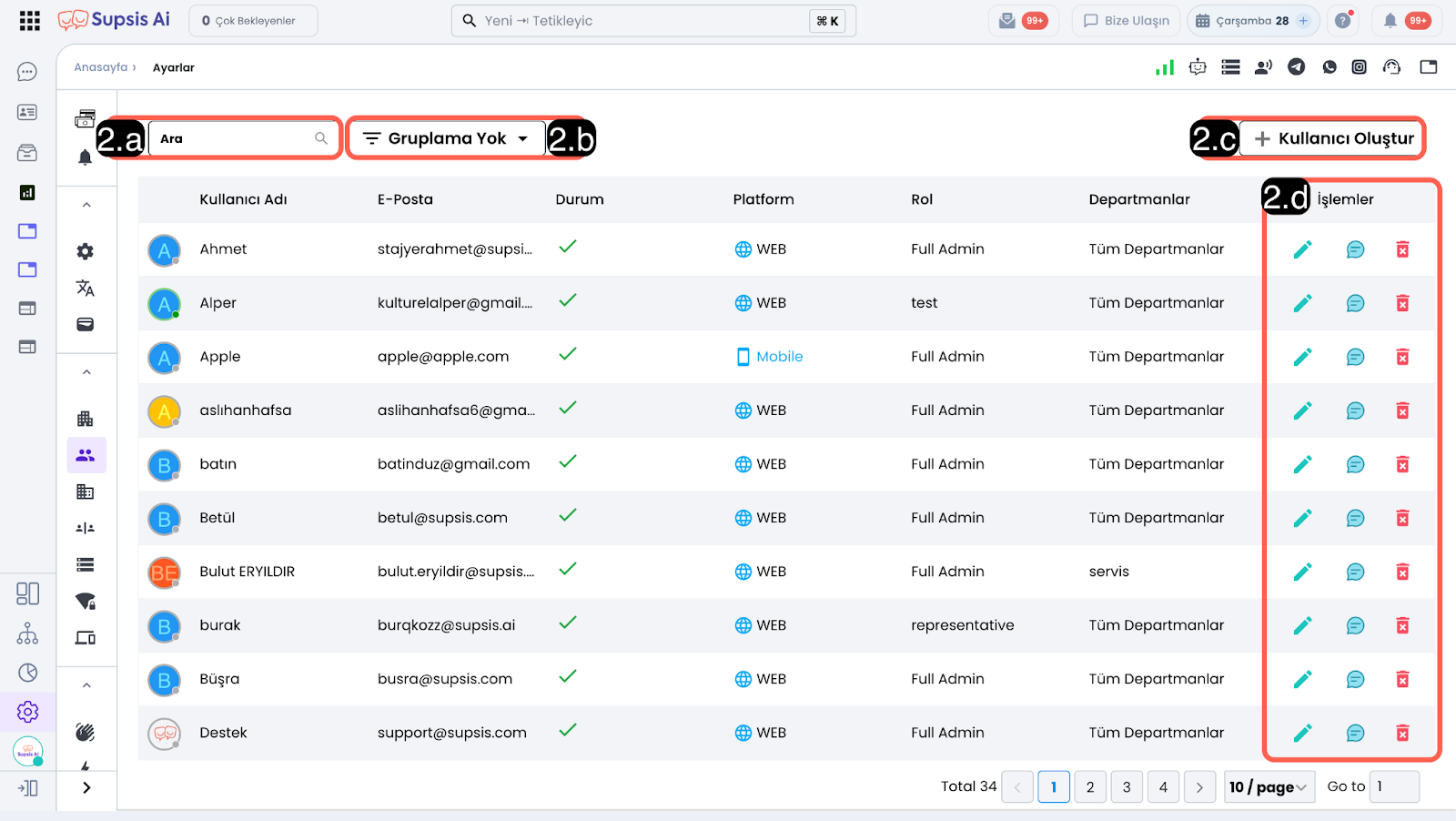Click the Anasayfa breadcrumb link

click(x=100, y=67)
